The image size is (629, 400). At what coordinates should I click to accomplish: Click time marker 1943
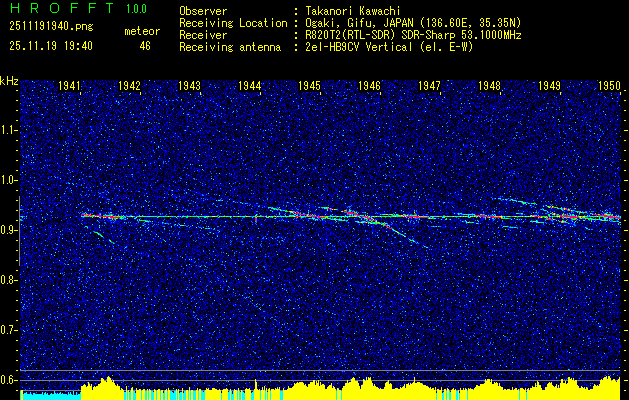(189, 85)
